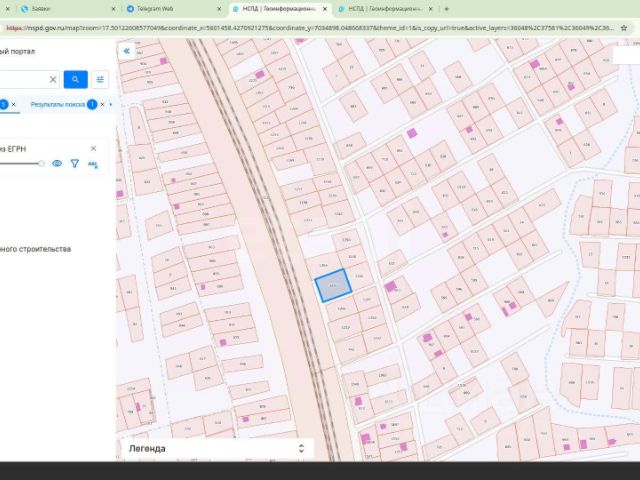Select the highlighted blue land parcel
The image size is (640, 480).
[x=333, y=286]
